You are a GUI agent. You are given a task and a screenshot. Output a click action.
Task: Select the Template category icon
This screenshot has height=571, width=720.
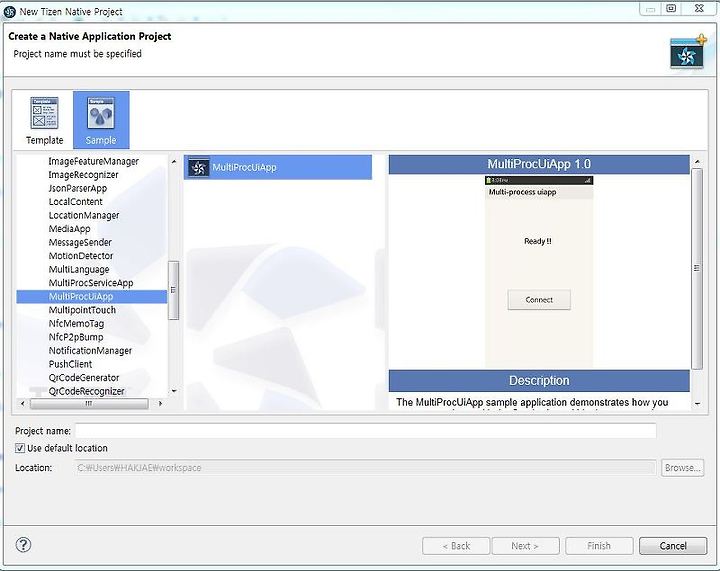[x=44, y=120]
